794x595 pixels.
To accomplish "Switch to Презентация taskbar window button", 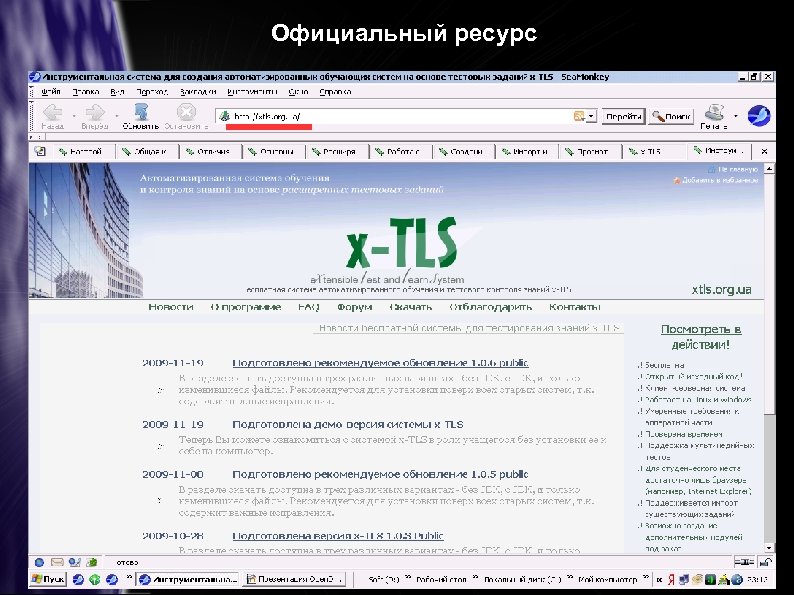I will [x=294, y=579].
